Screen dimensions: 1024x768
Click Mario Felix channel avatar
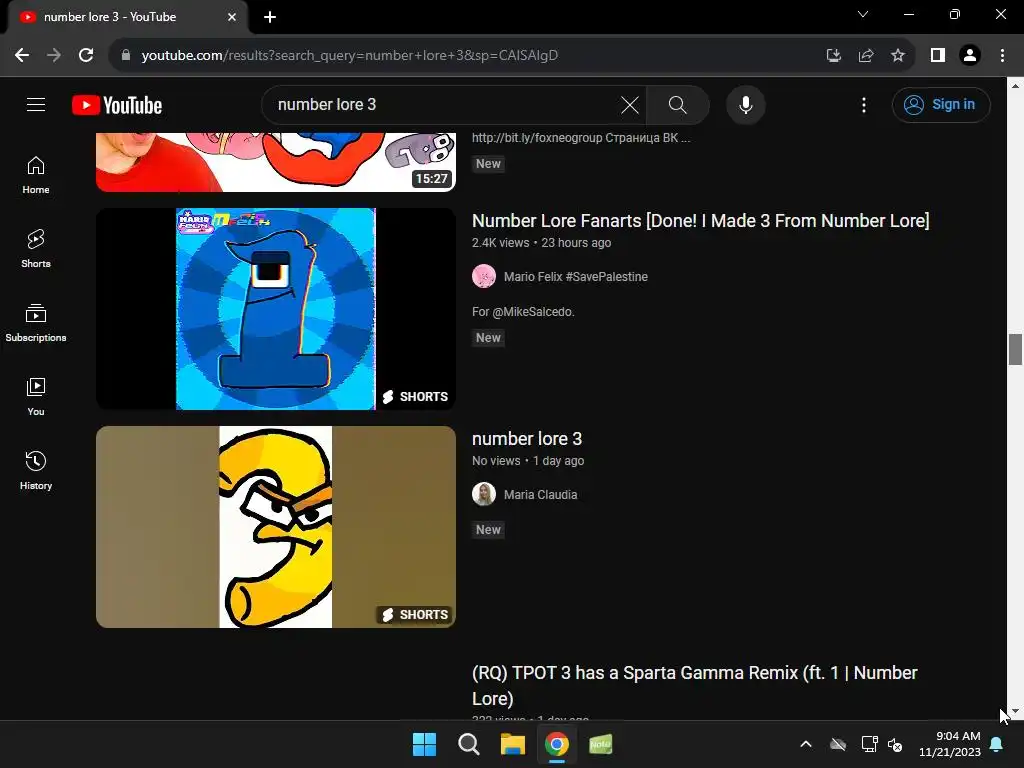point(484,276)
